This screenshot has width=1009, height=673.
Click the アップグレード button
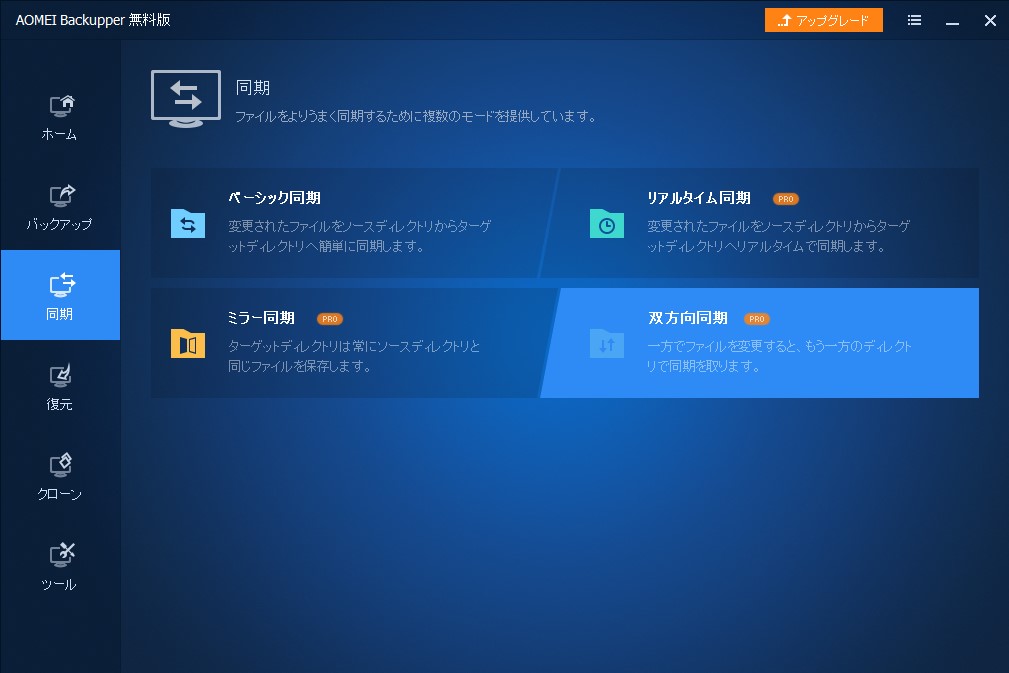click(823, 19)
